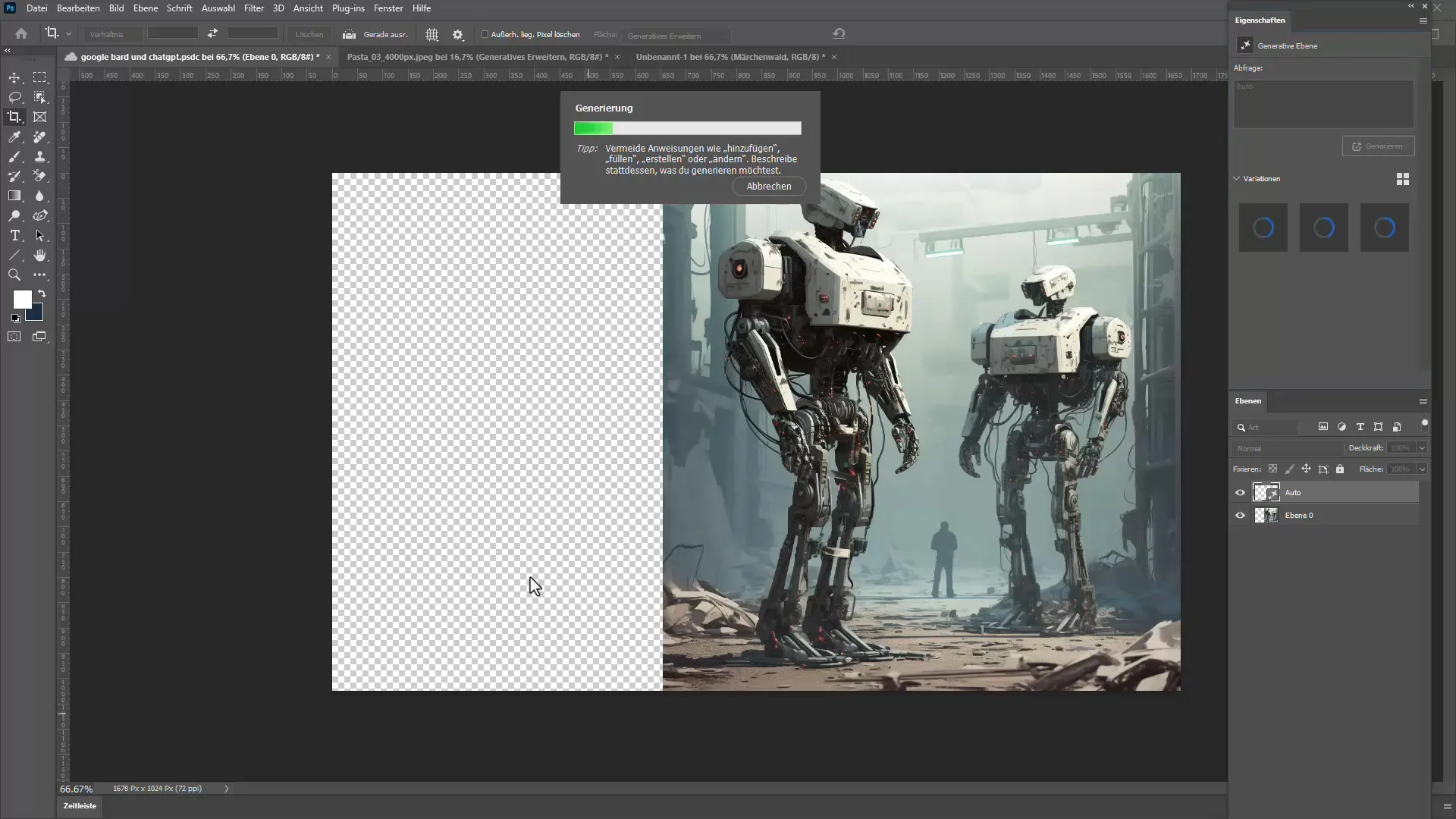Open the Filter menu

(x=253, y=8)
